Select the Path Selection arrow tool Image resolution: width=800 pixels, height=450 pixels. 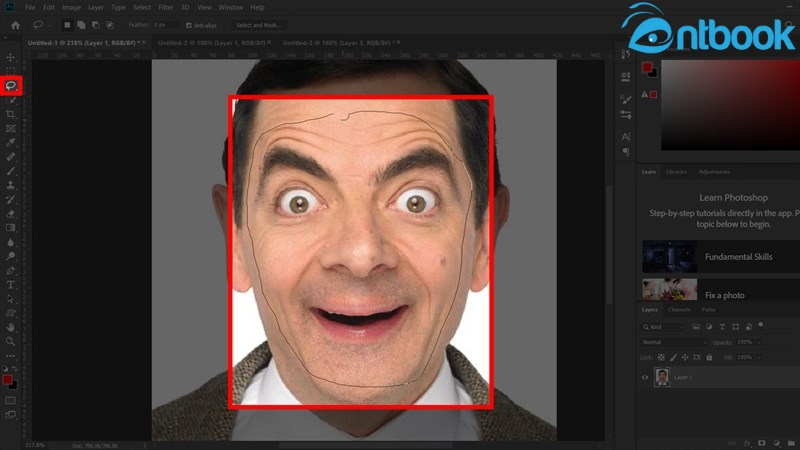pyautogui.click(x=10, y=299)
